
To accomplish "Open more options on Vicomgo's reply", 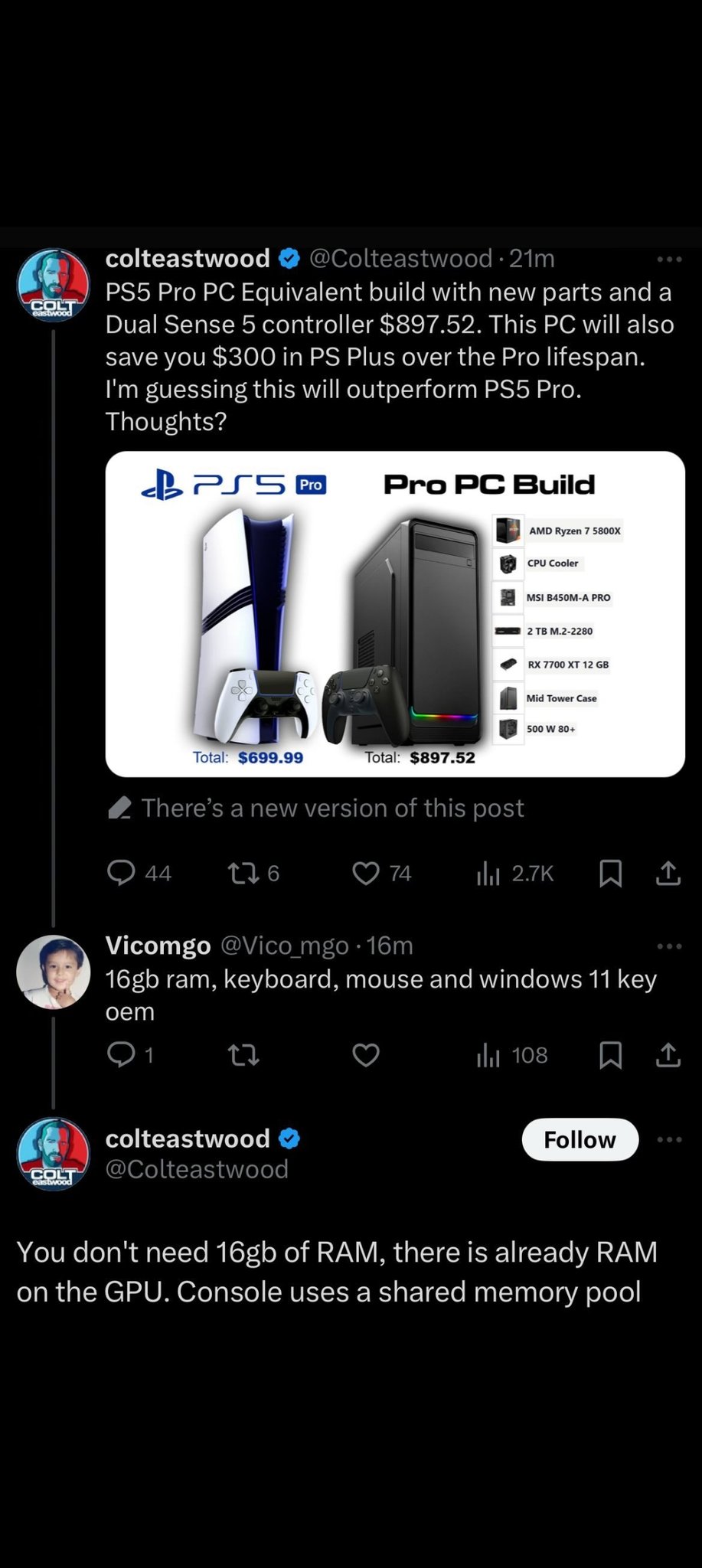I will [669, 946].
